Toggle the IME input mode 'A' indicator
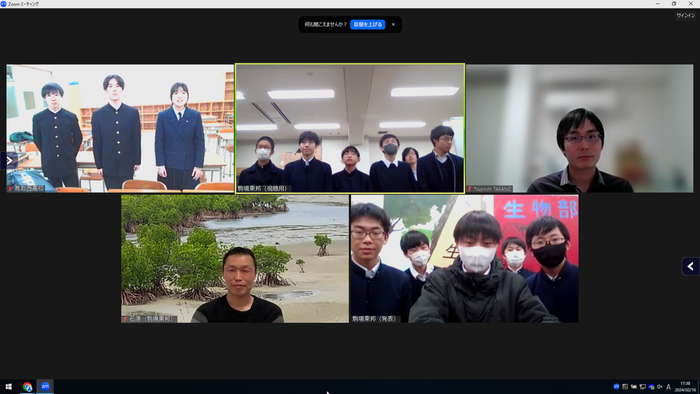 tap(668, 387)
